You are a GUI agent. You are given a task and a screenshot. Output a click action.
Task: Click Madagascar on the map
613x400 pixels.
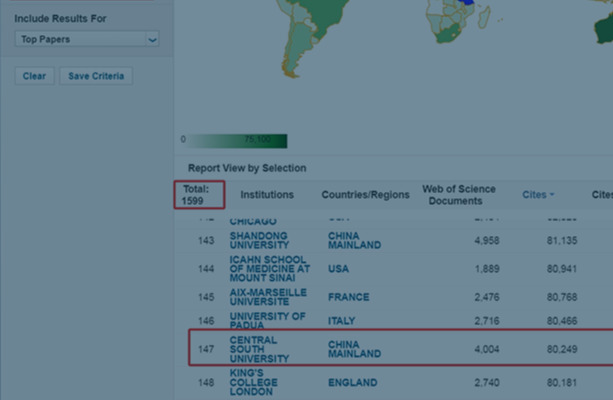[484, 18]
